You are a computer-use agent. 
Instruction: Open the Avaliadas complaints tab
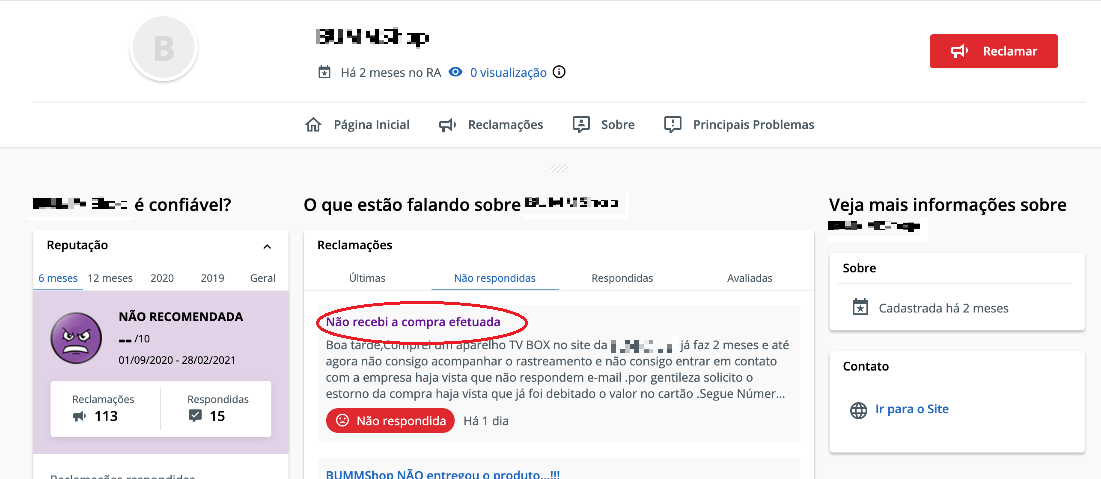(750, 278)
